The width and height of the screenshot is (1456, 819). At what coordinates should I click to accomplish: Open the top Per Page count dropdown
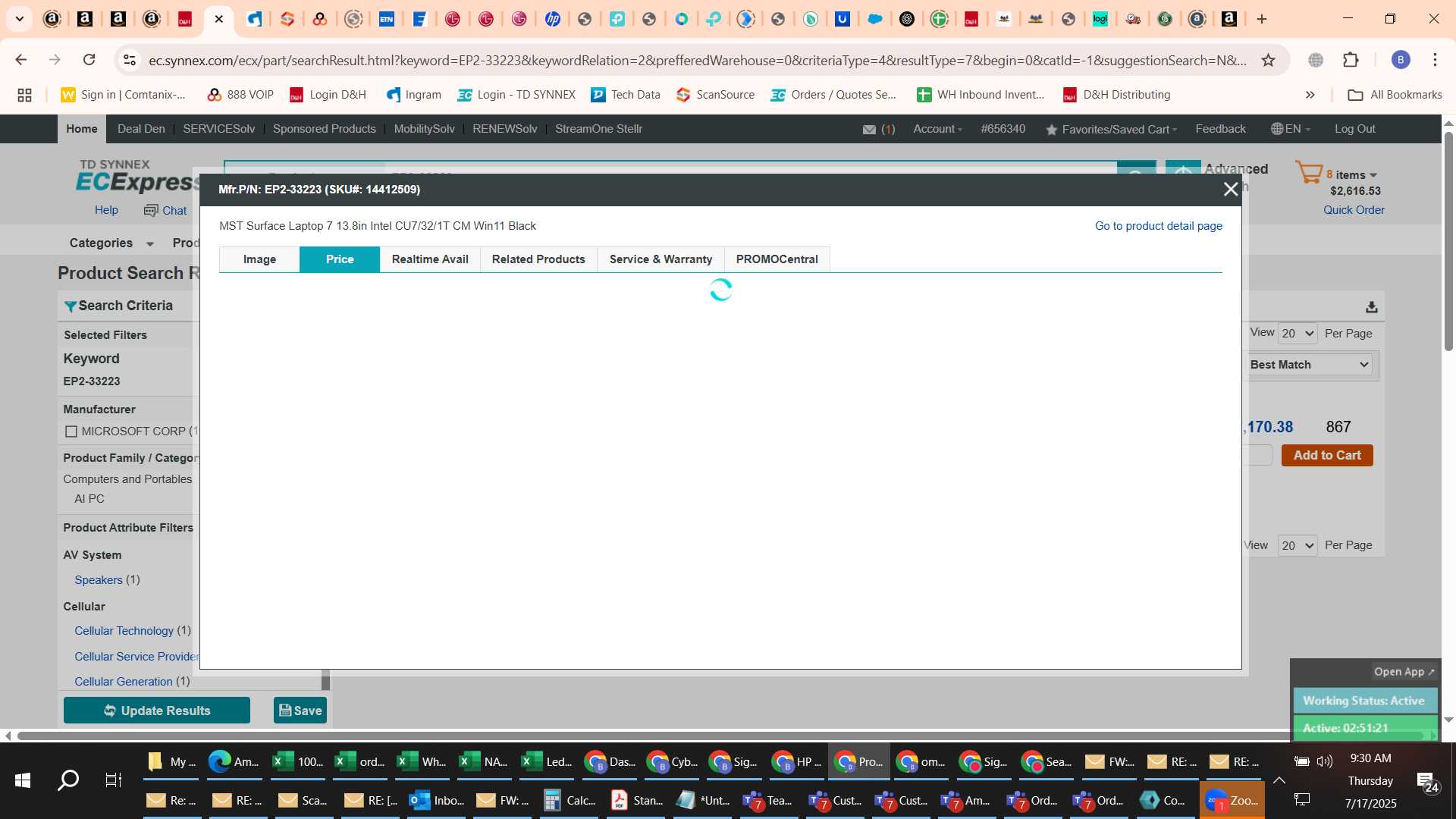pos(1298,334)
